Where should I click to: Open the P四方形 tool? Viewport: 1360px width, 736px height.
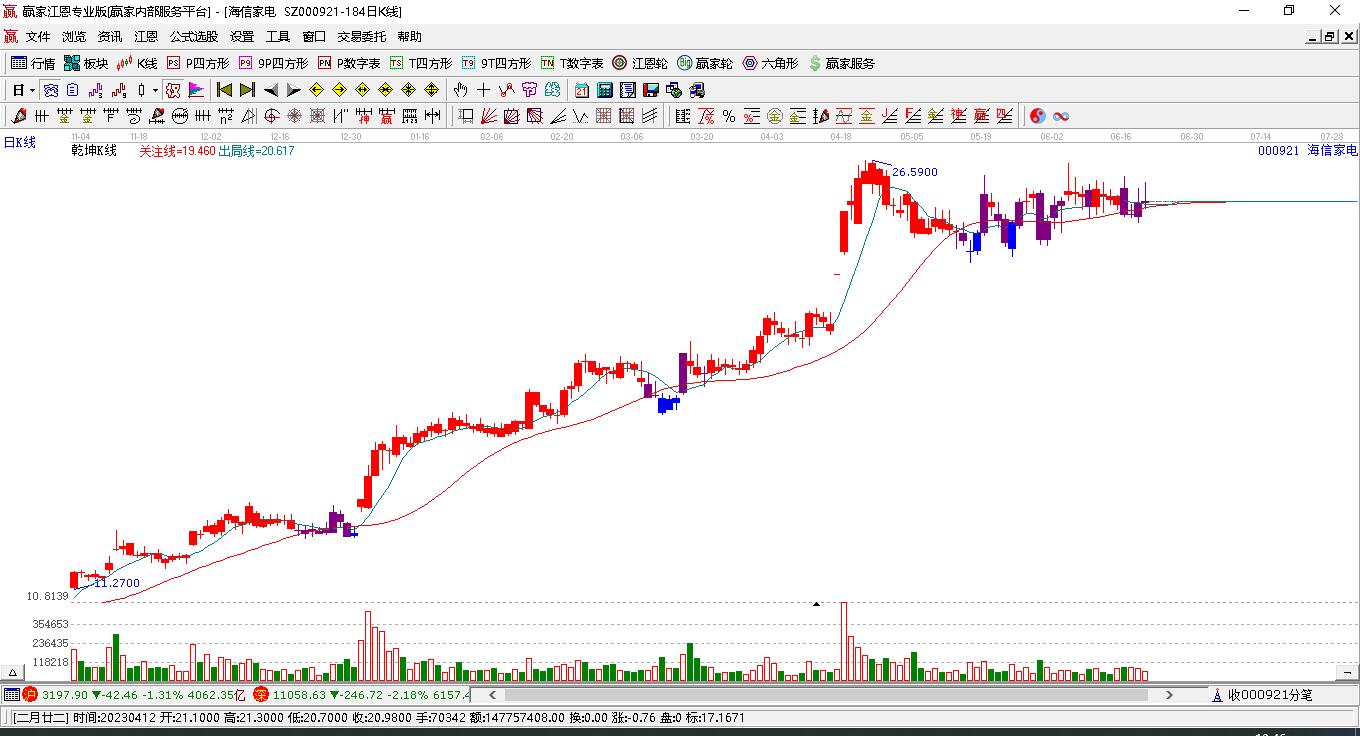pyautogui.click(x=197, y=63)
